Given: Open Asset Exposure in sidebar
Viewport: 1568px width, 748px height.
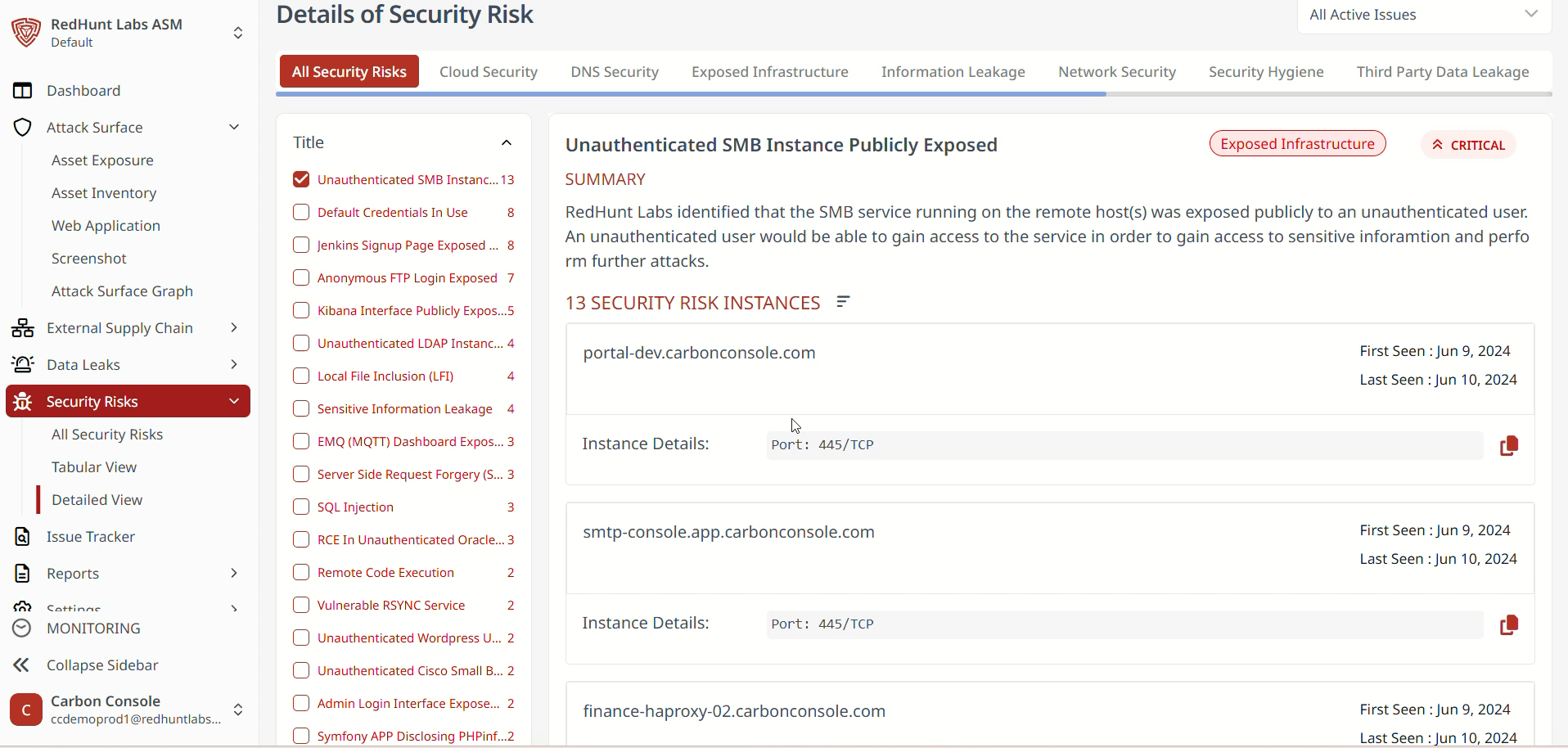Looking at the screenshot, I should tap(102, 160).
